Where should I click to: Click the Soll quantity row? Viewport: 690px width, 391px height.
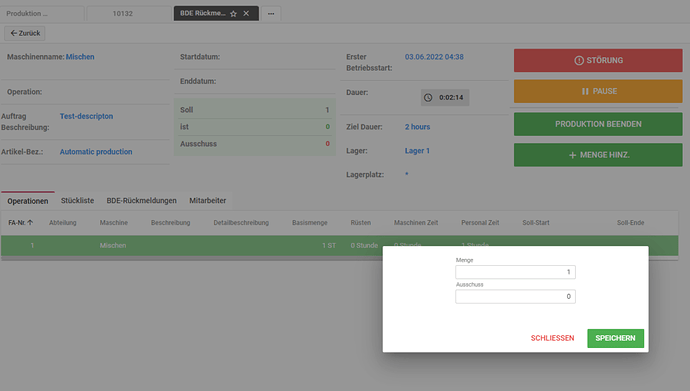pyautogui.click(x=254, y=110)
